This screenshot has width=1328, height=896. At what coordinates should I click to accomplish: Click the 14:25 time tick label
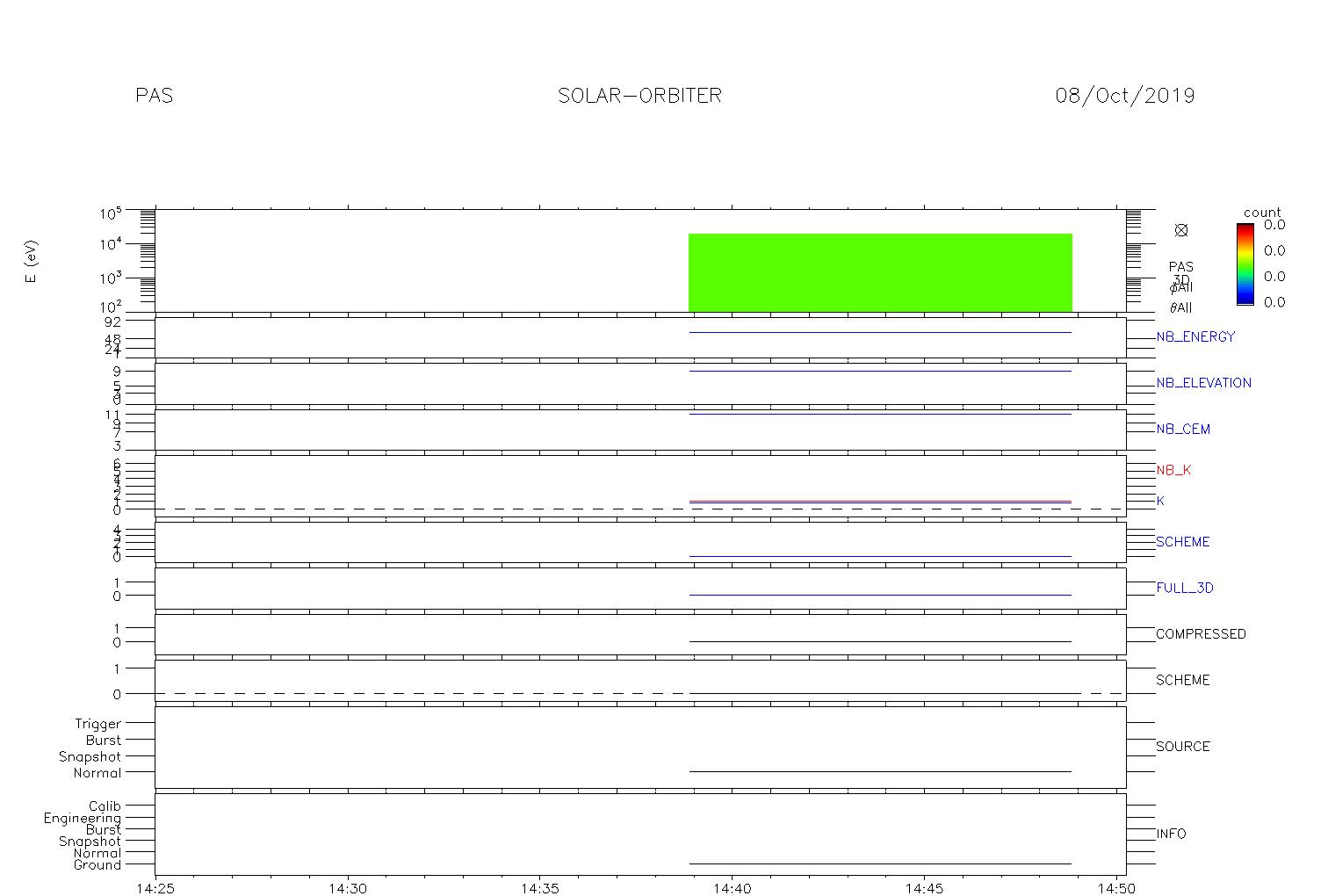pyautogui.click(x=155, y=887)
